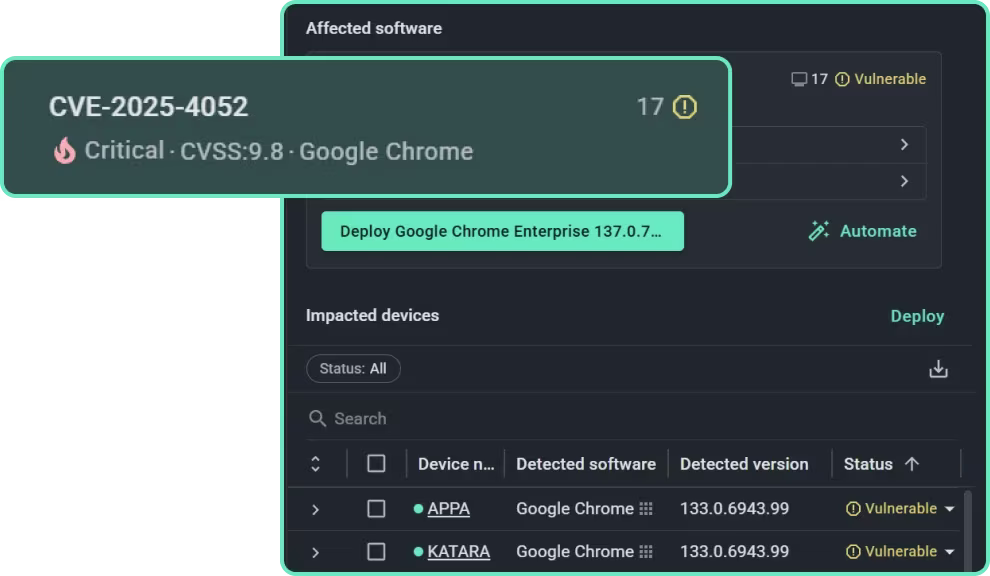Click the Deploy link for impacted devices
This screenshot has height=576, width=990.
tap(917, 316)
